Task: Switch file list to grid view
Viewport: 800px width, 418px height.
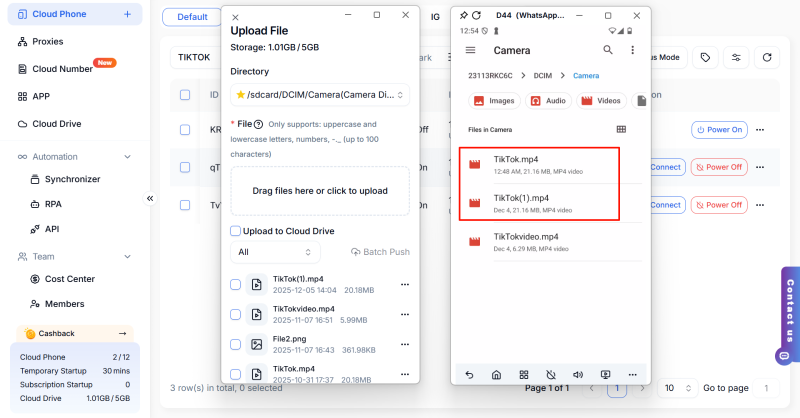Action: click(x=621, y=129)
